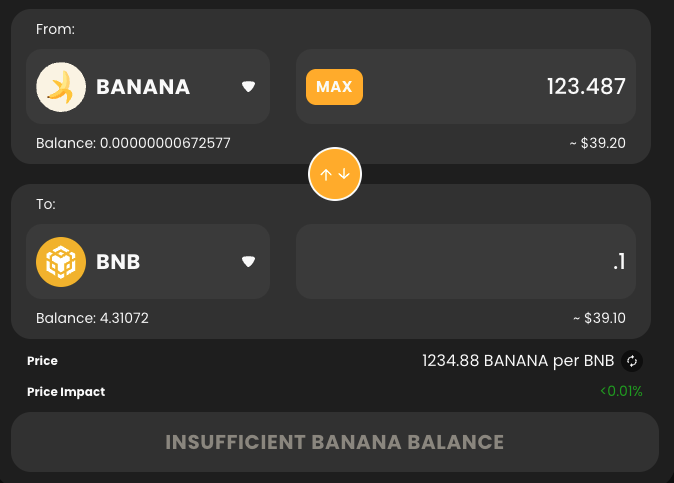Click the ~ $39.20 value estimate
The height and width of the screenshot is (483, 674).
pyautogui.click(x=597, y=143)
